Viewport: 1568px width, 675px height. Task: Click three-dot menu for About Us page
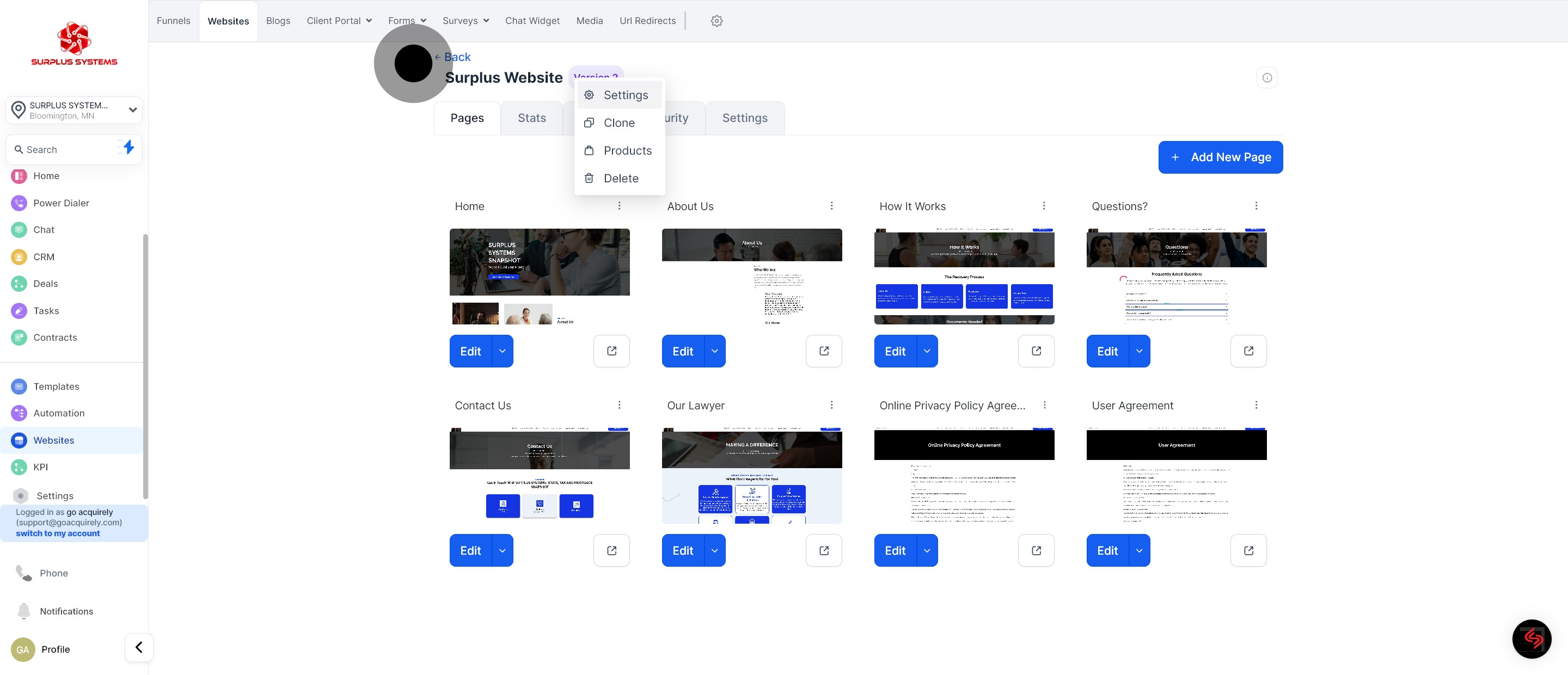pyautogui.click(x=831, y=206)
